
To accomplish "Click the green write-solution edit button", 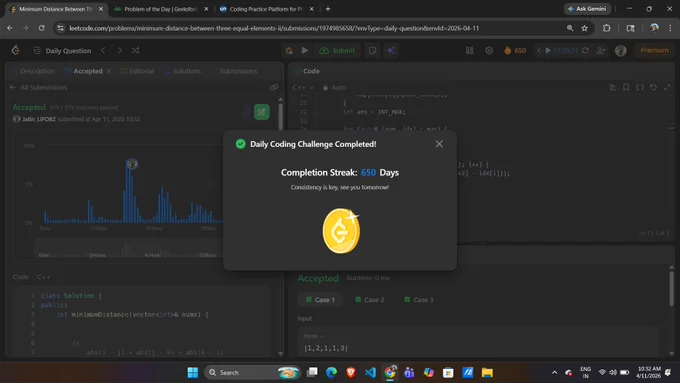I will tap(261, 112).
